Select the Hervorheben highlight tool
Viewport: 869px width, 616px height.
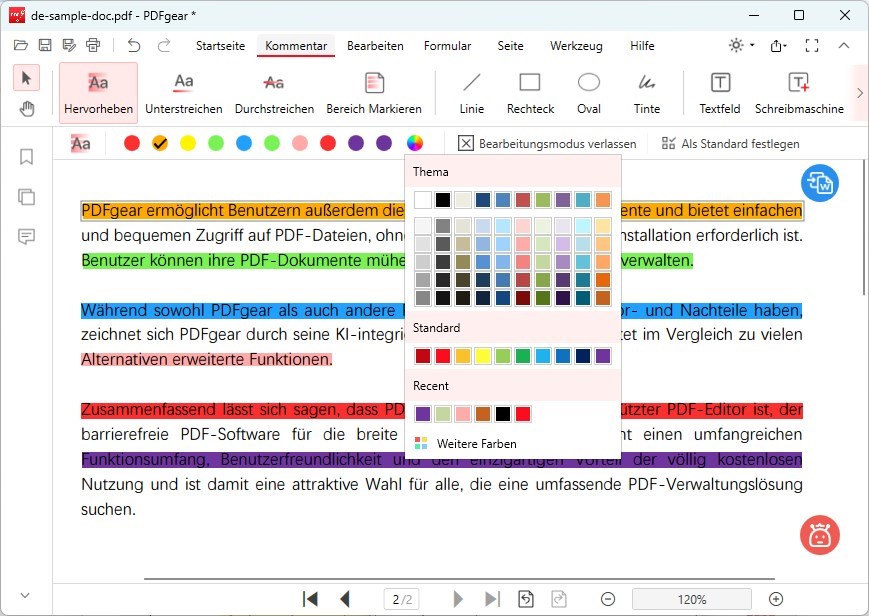click(98, 91)
